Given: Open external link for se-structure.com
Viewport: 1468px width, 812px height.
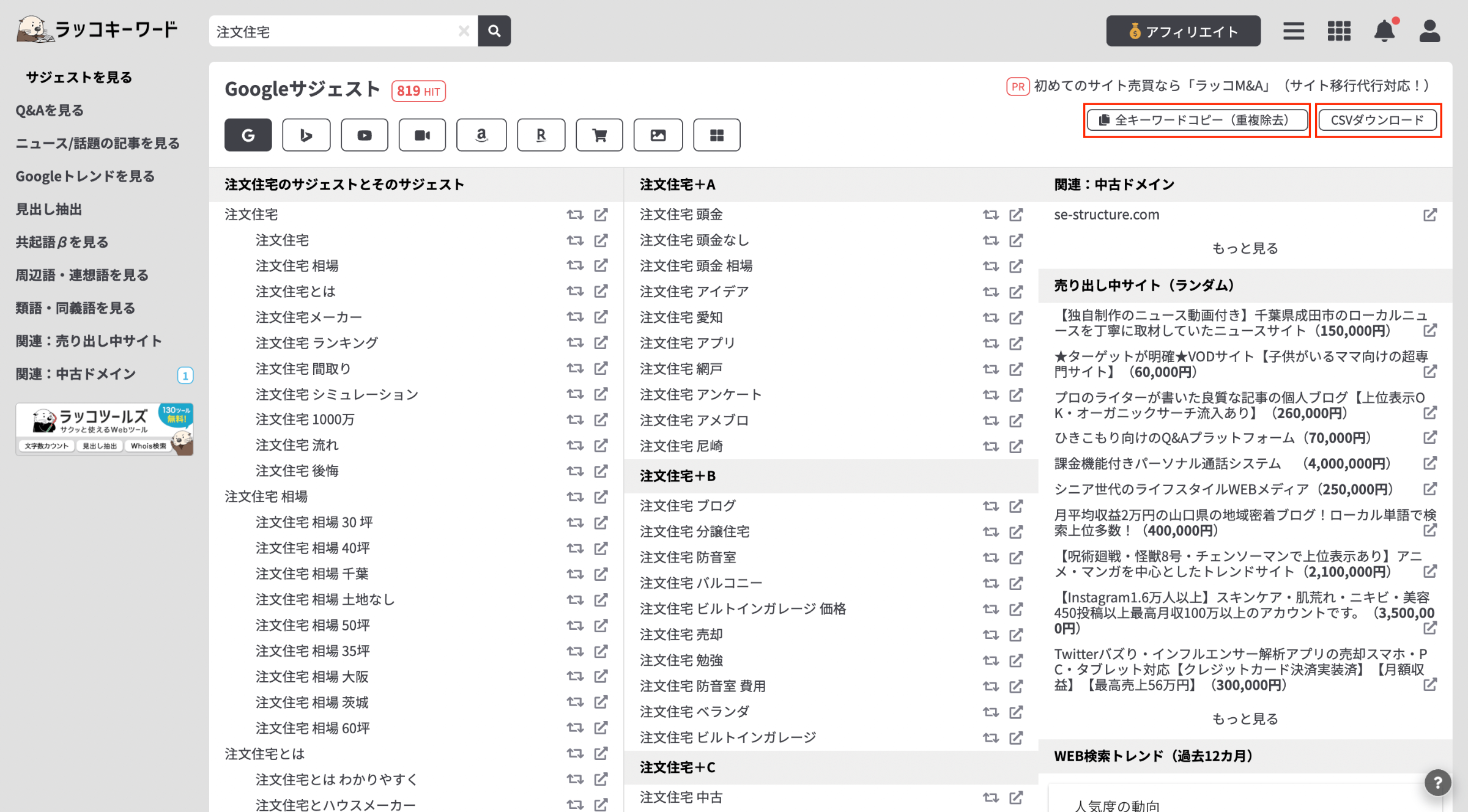Looking at the screenshot, I should tap(1430, 215).
